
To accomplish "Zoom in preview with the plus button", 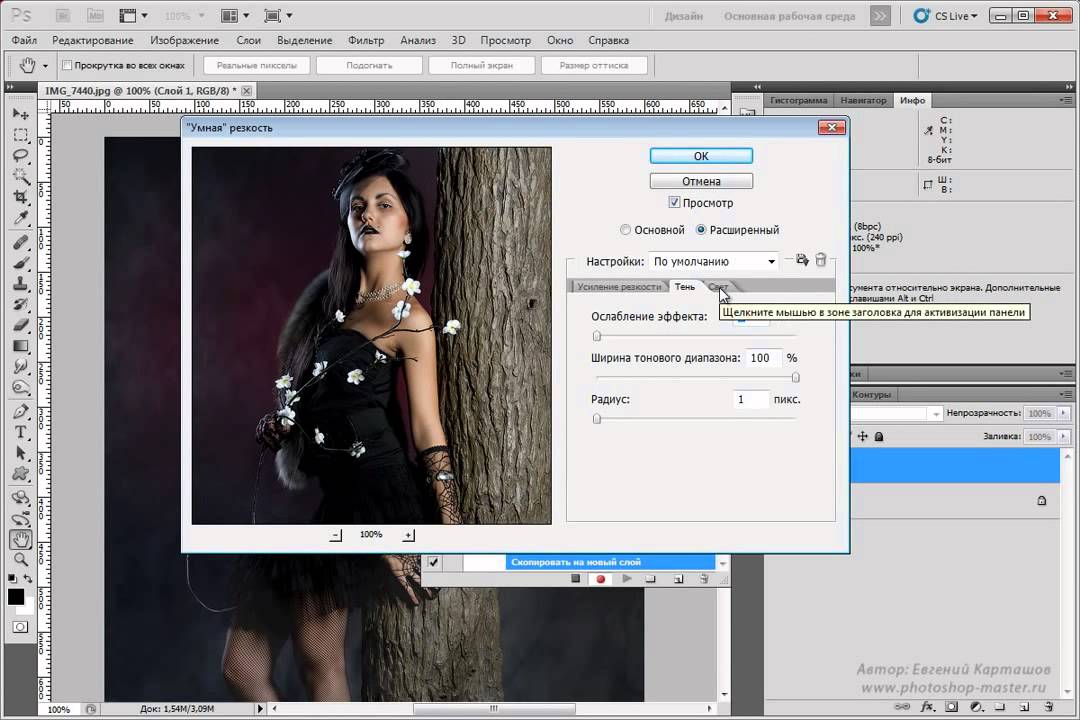I will 408,535.
